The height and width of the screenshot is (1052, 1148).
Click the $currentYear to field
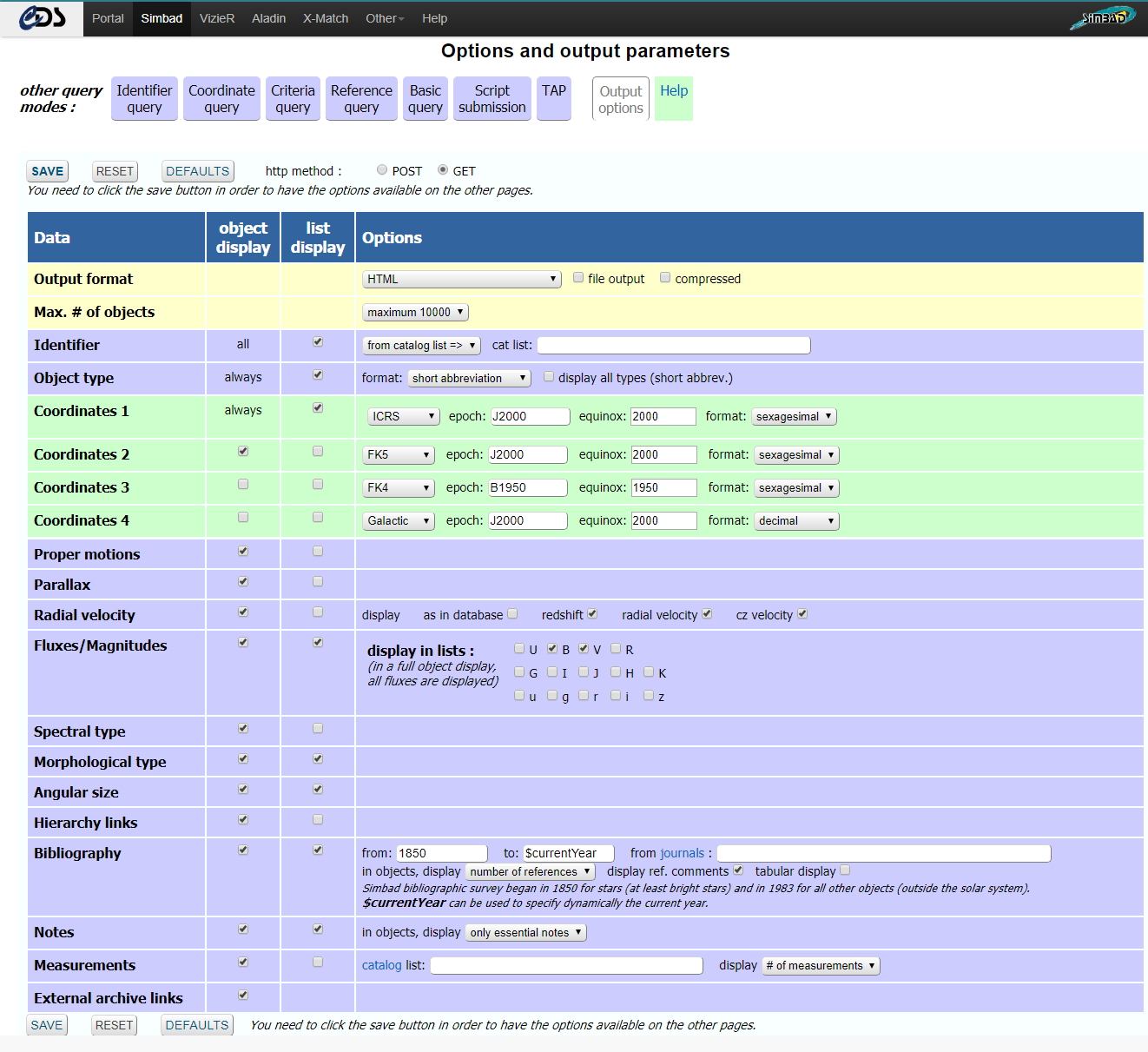click(x=569, y=853)
